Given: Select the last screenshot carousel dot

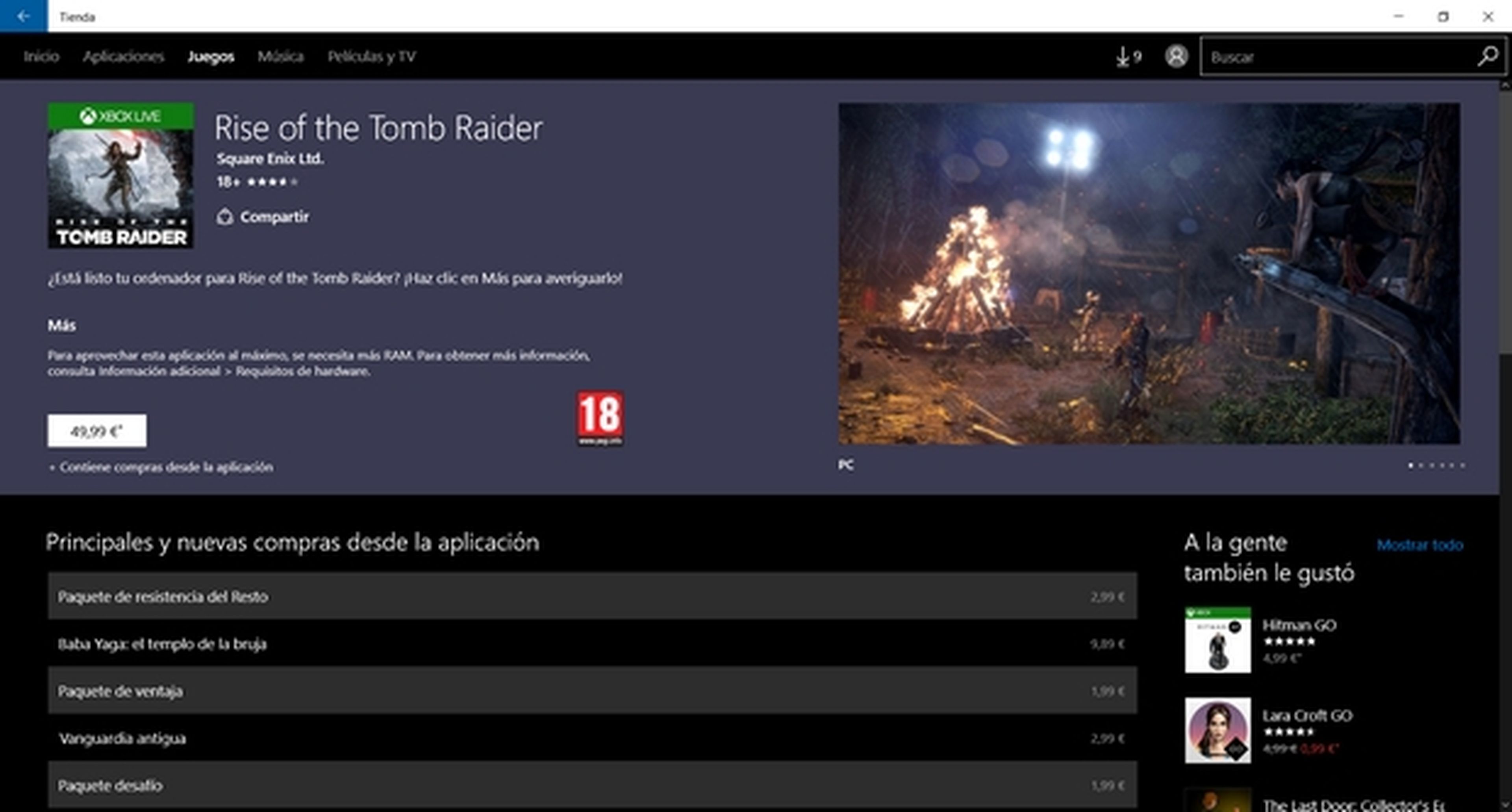Looking at the screenshot, I should pyautogui.click(x=1462, y=465).
